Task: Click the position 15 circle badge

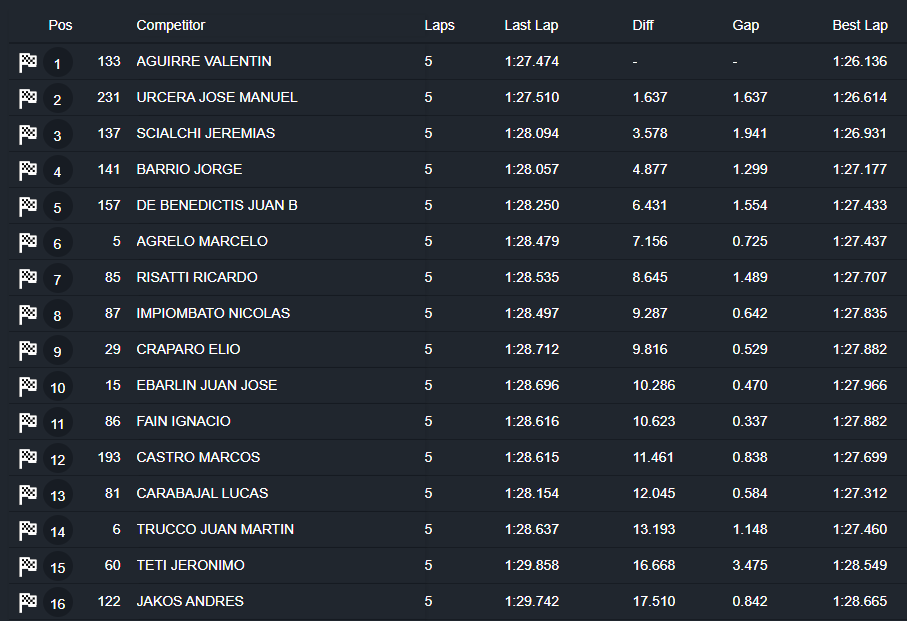Action: coord(58,567)
